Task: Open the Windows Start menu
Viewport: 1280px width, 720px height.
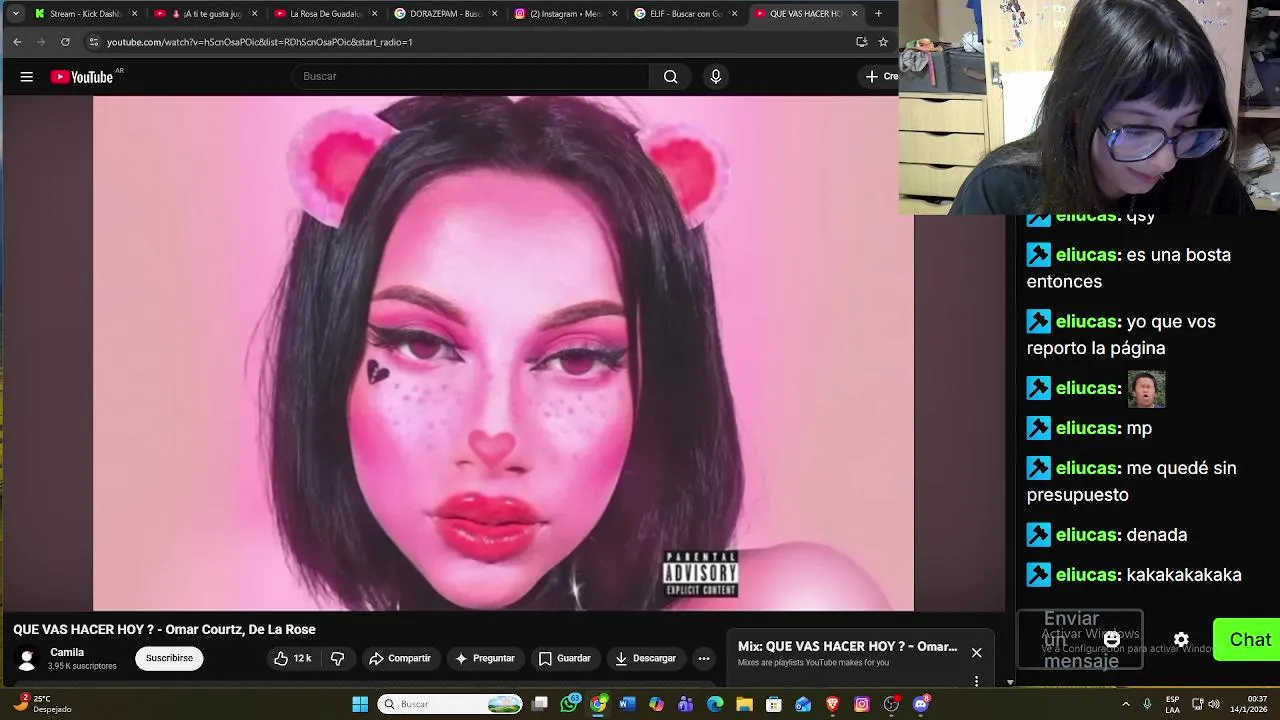Action: (360, 704)
